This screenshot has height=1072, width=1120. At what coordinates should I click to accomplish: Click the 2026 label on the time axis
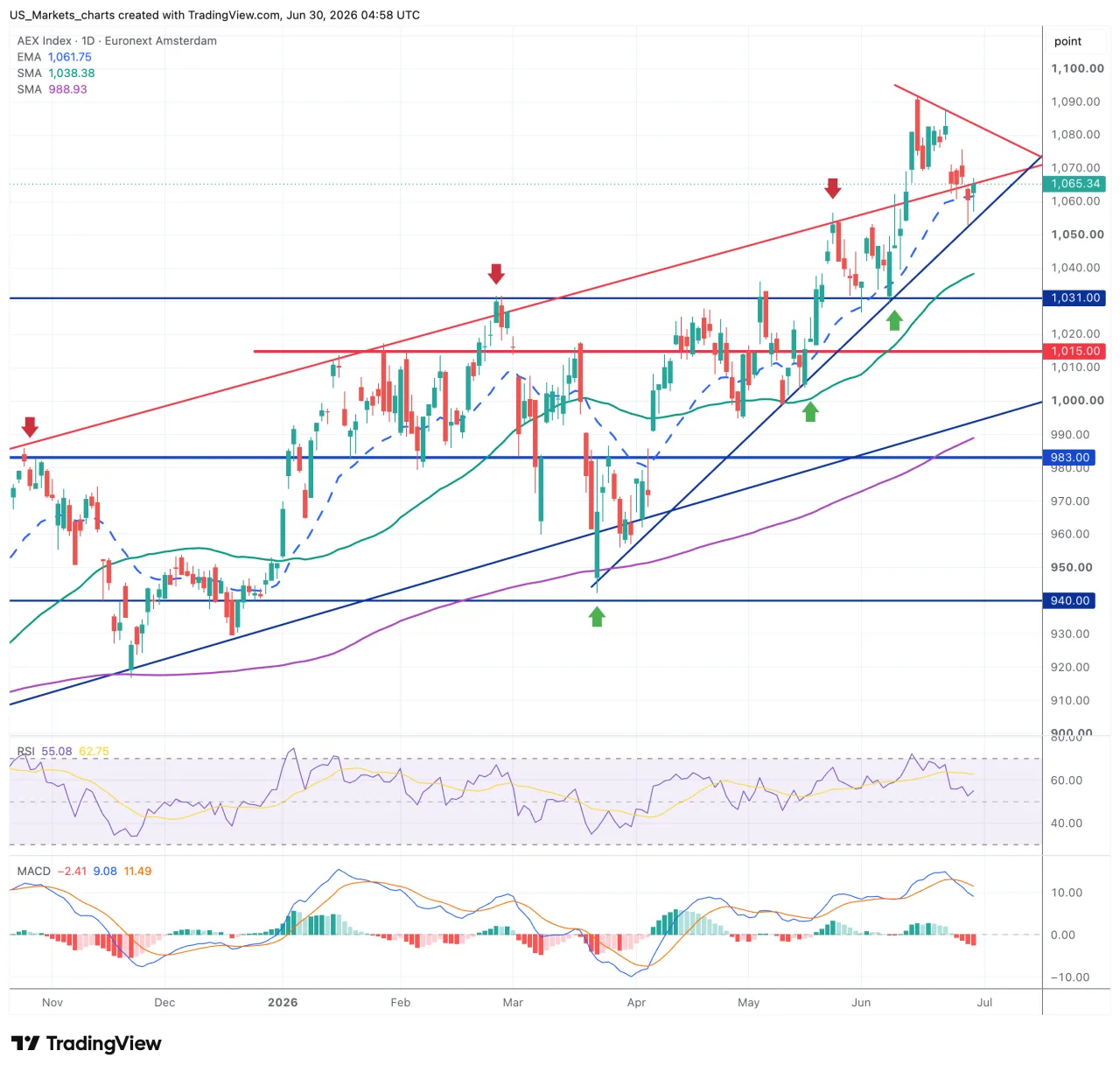click(x=283, y=1003)
